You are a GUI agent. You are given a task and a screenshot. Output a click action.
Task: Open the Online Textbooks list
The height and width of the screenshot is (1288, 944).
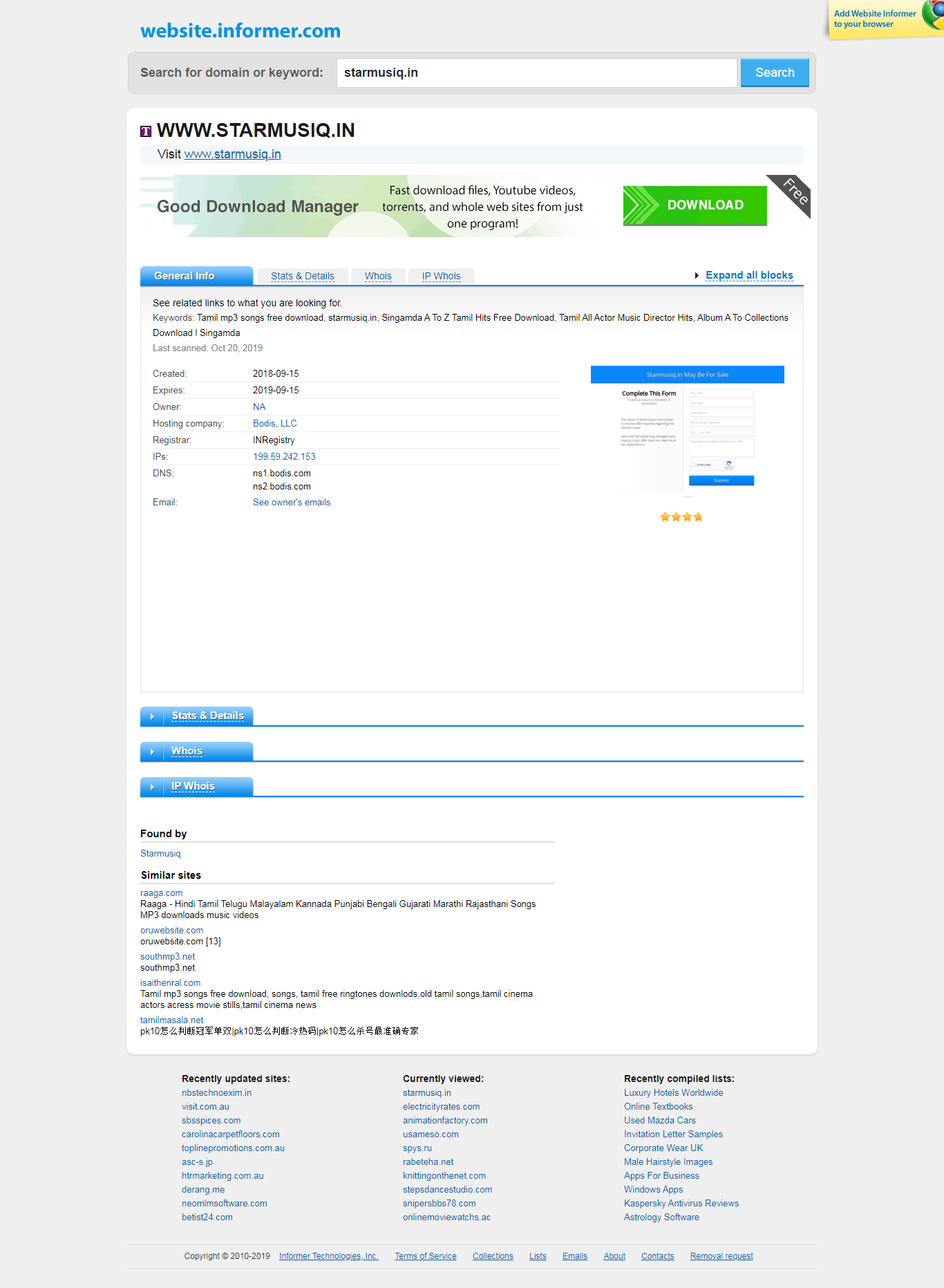pyautogui.click(x=658, y=1107)
